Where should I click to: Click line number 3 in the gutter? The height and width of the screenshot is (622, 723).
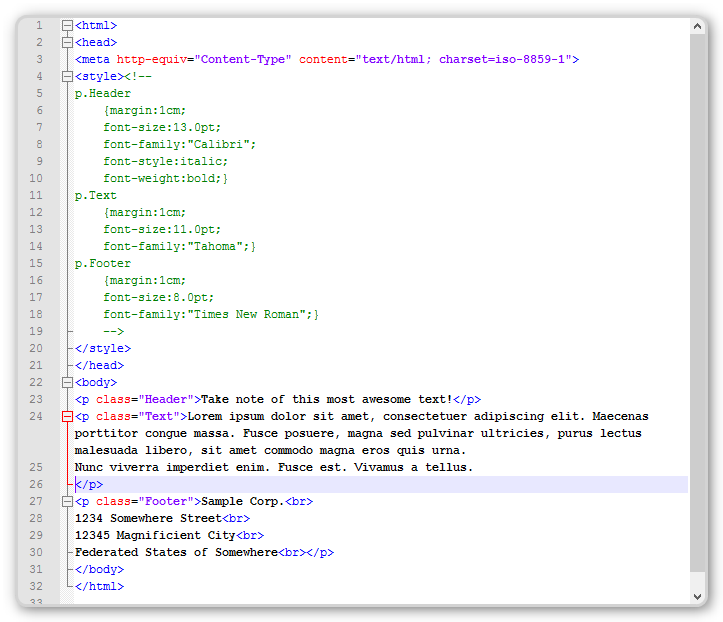39,59
